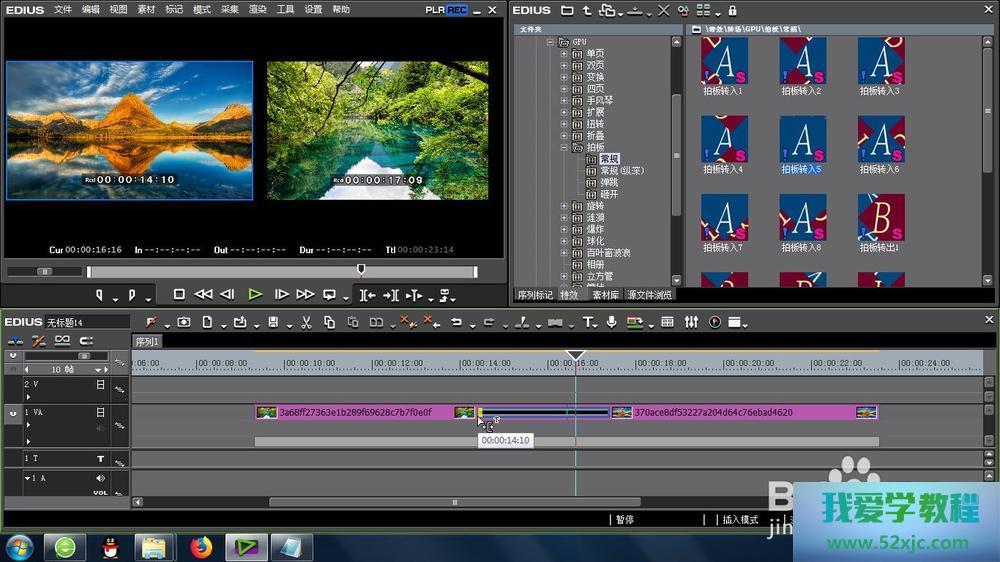The height and width of the screenshot is (562, 1000).
Task: Click the save project floppy disk icon
Action: tap(272, 322)
